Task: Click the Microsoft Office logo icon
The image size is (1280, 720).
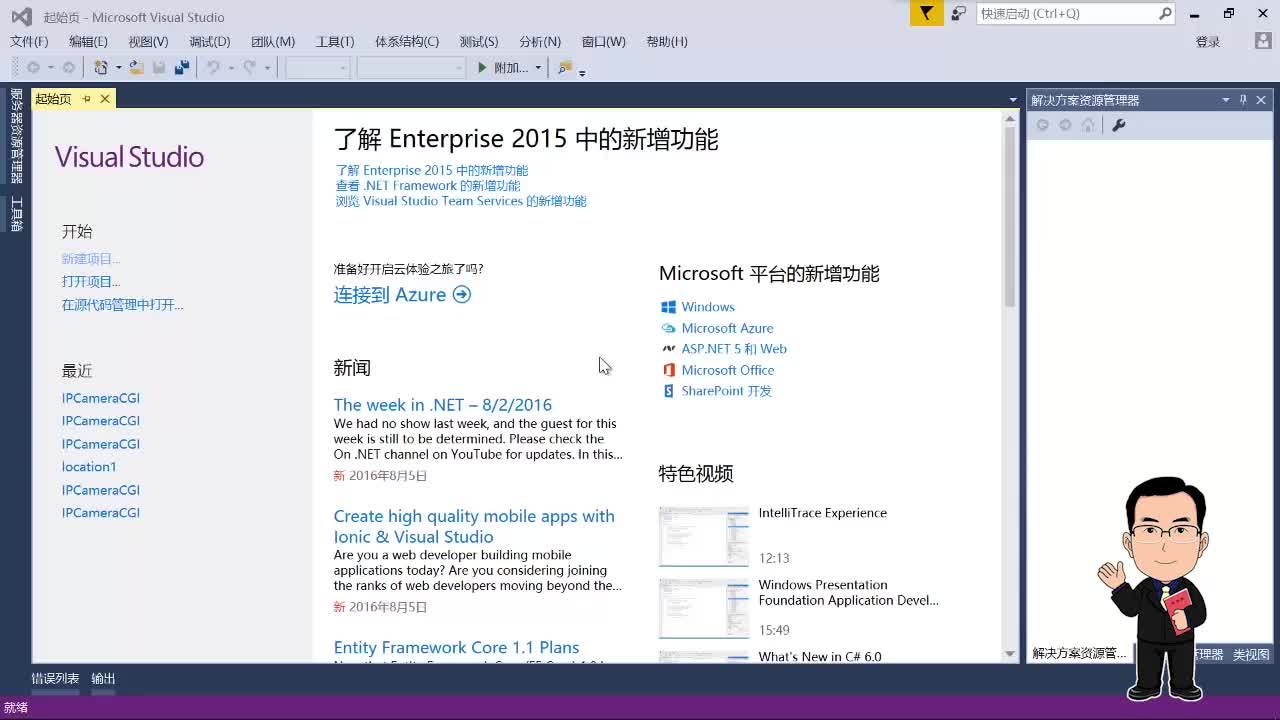Action: tap(668, 370)
